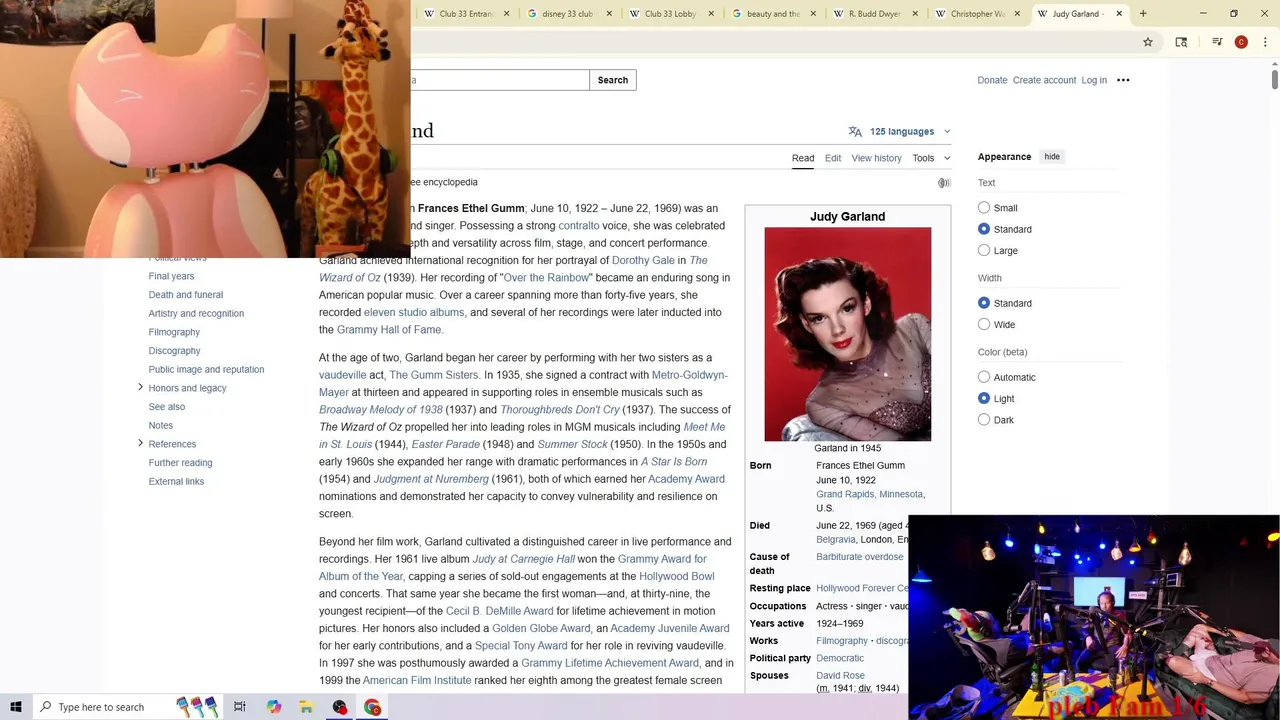
Task: Open the Read article tab
Action: 803,158
